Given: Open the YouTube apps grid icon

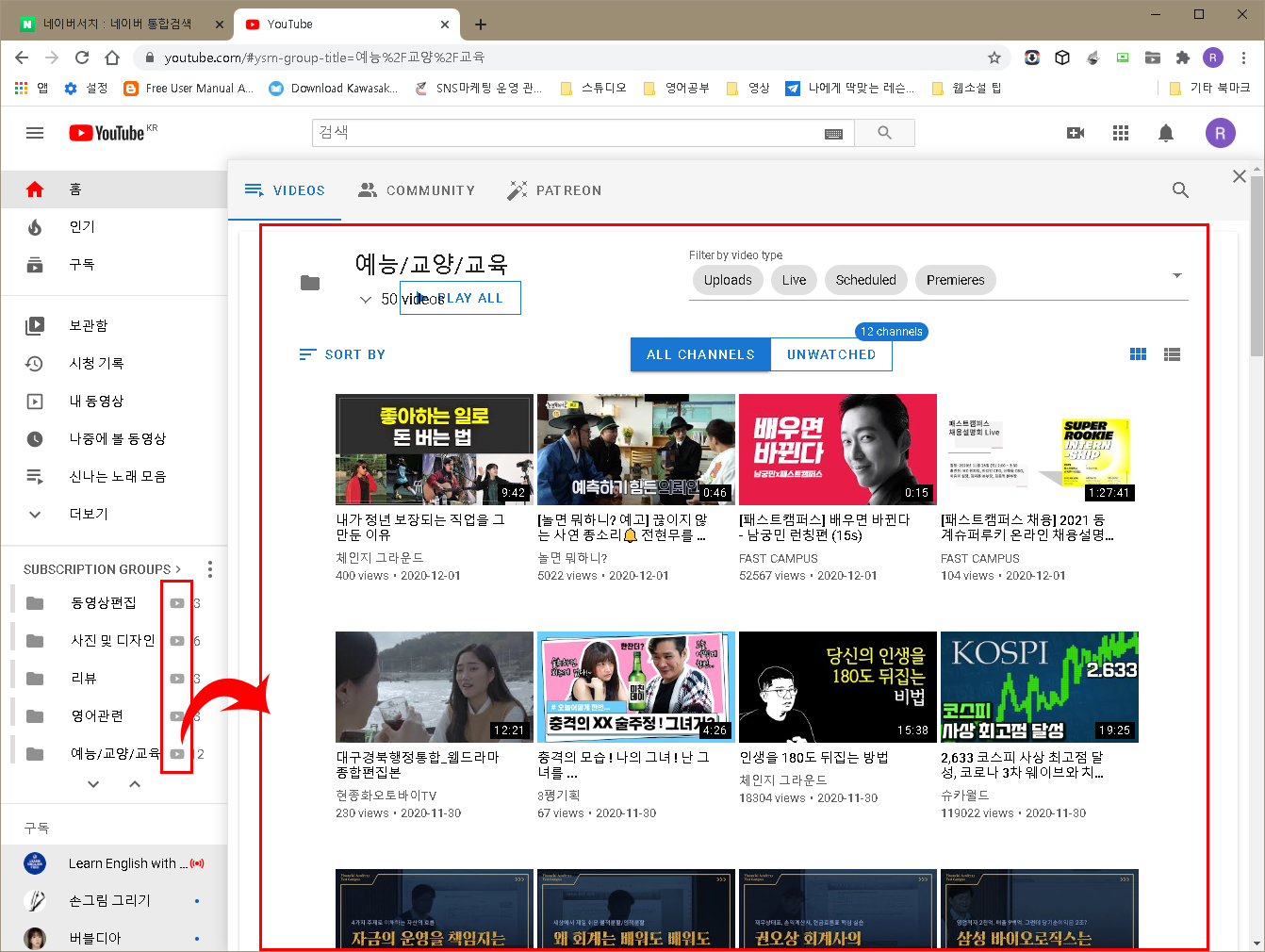Looking at the screenshot, I should point(1121,133).
